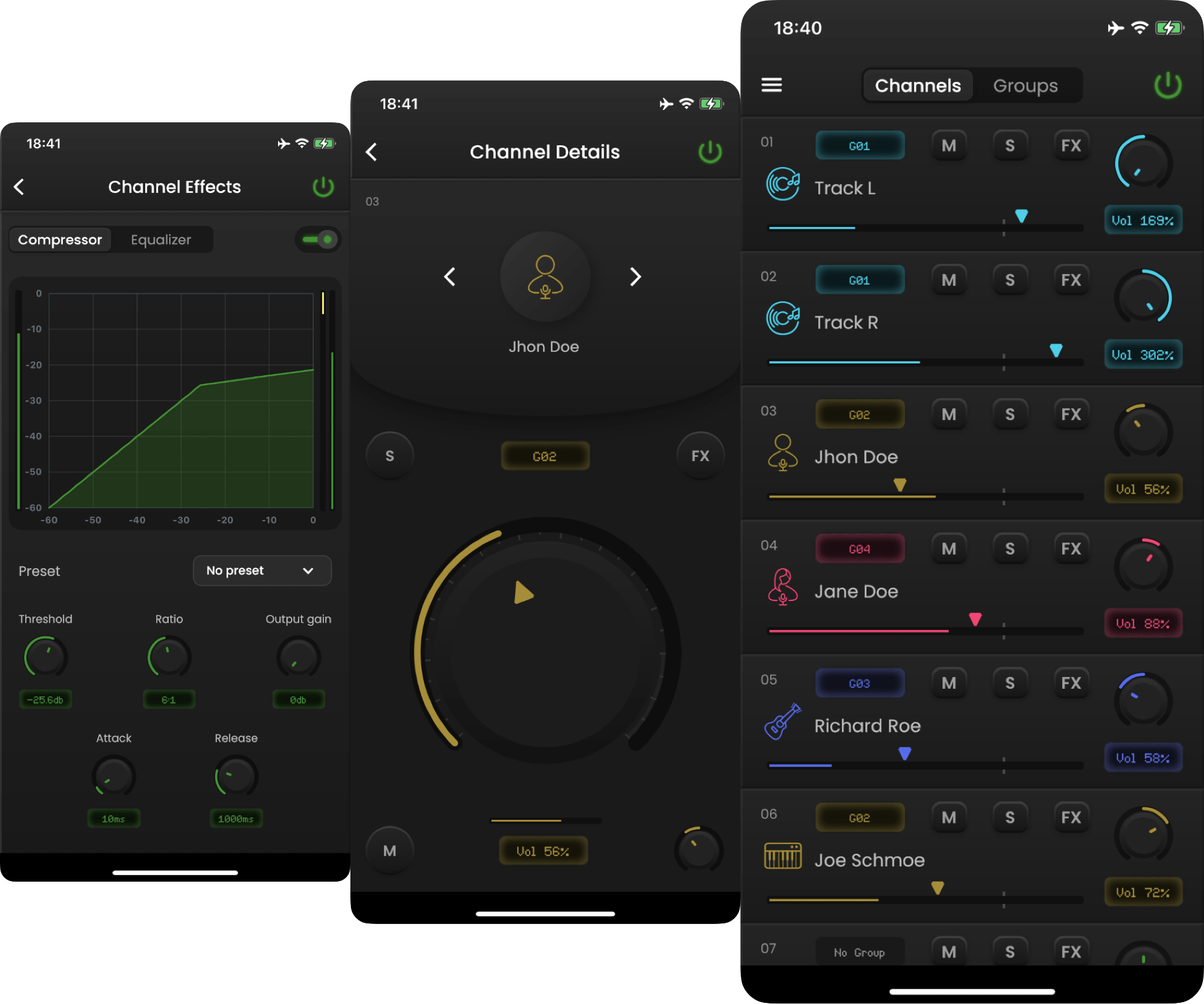Open FX for Jane Doe channel
The image size is (1204, 1004).
[1071, 549]
